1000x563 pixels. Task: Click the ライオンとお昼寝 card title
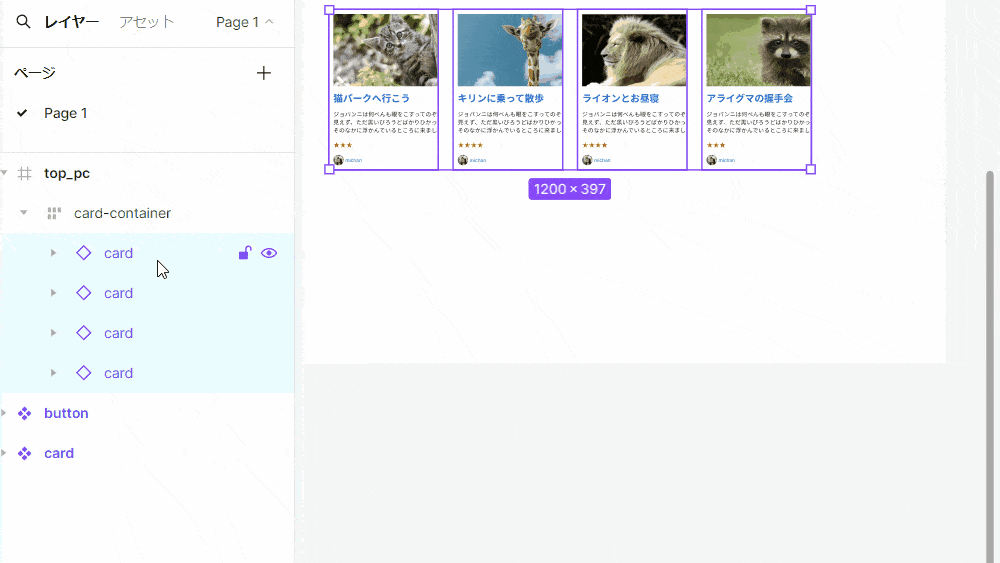point(621,98)
